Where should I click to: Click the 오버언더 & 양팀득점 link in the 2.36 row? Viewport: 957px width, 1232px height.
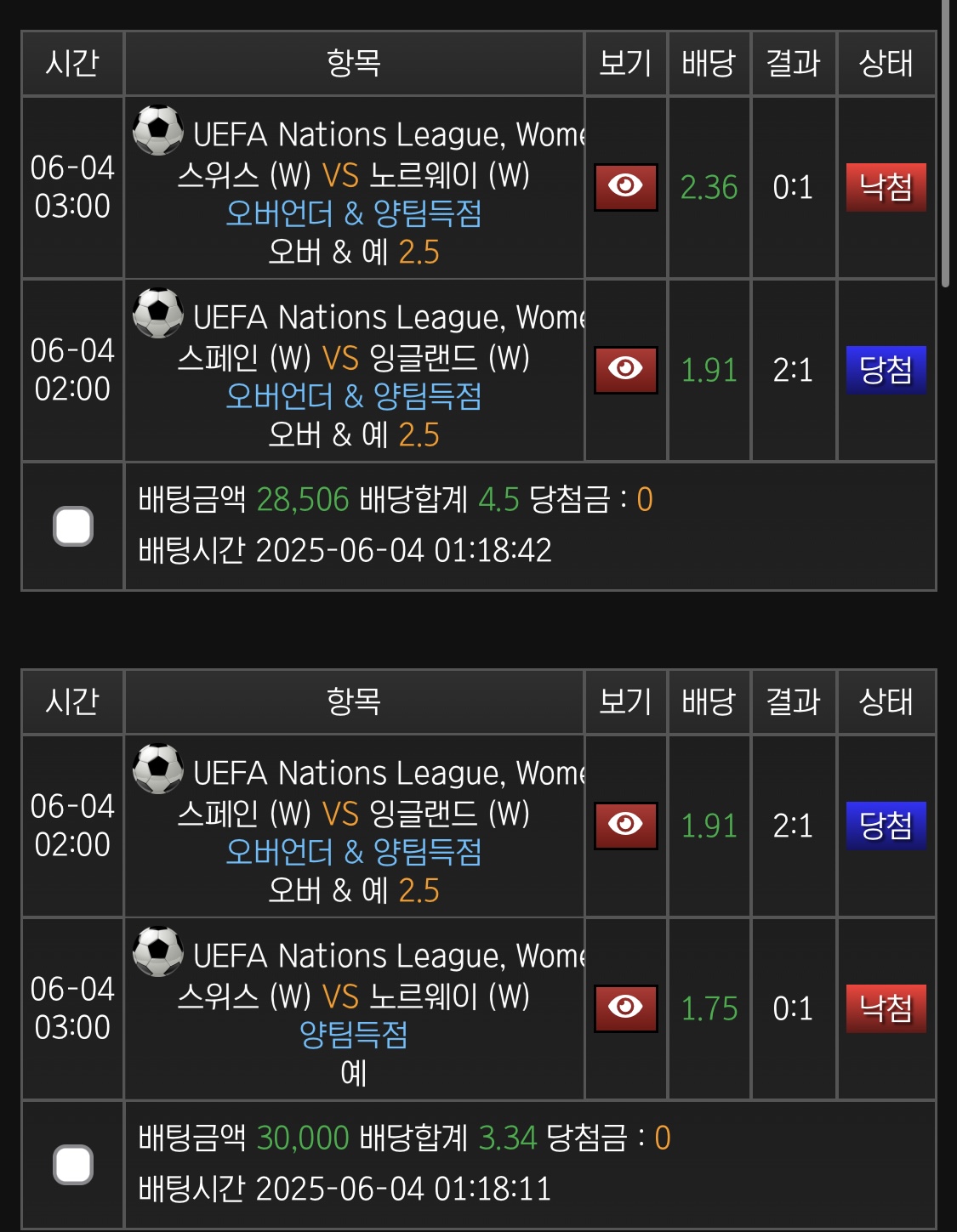(x=354, y=213)
